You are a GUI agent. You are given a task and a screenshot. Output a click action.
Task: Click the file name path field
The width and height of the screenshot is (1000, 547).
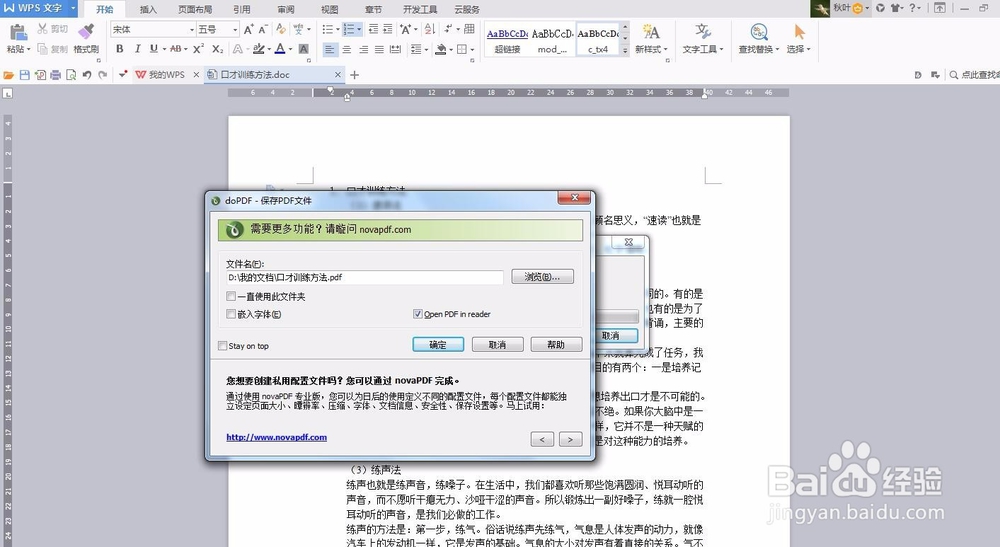365,277
